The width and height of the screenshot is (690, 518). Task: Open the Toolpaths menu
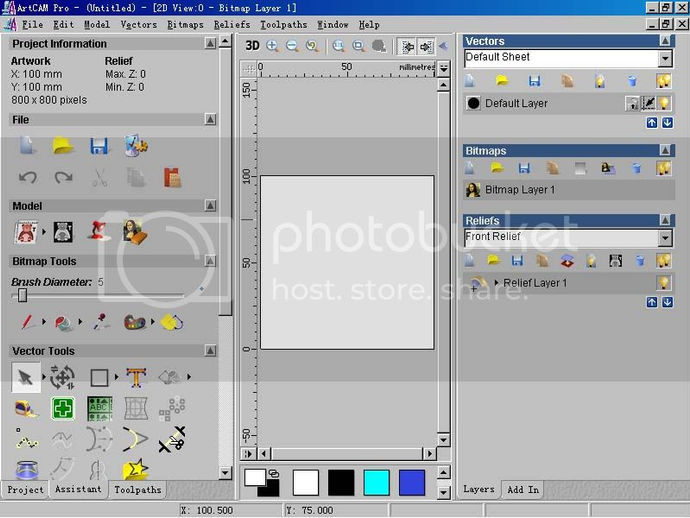click(283, 25)
